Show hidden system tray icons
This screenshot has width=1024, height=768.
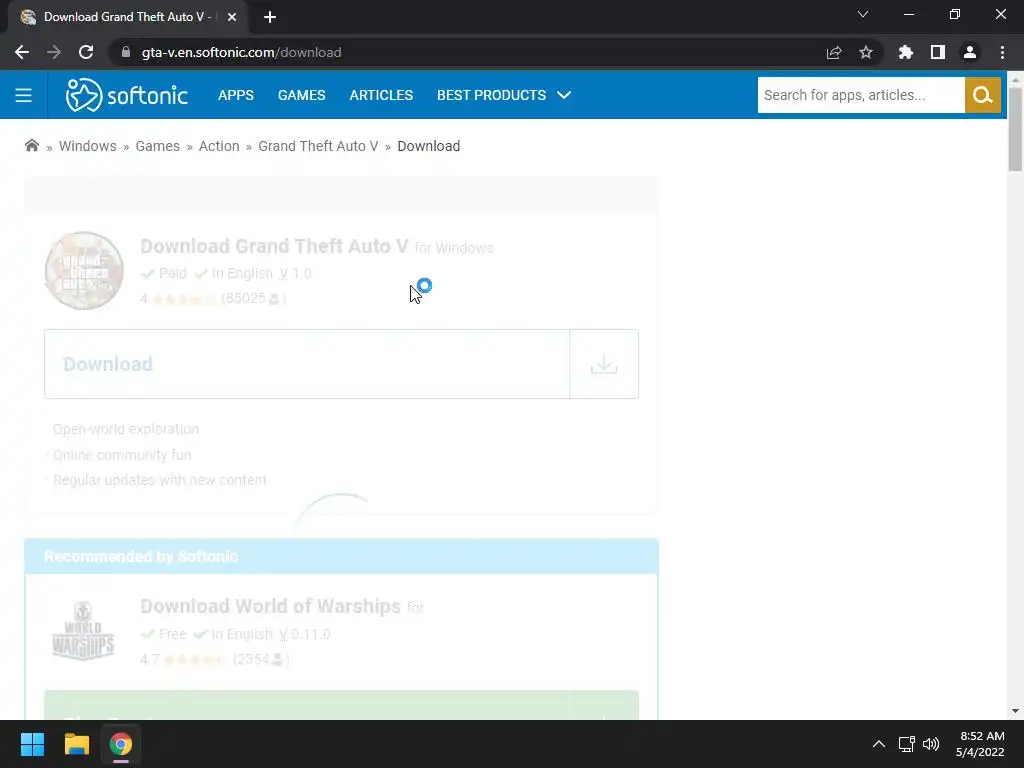878,744
